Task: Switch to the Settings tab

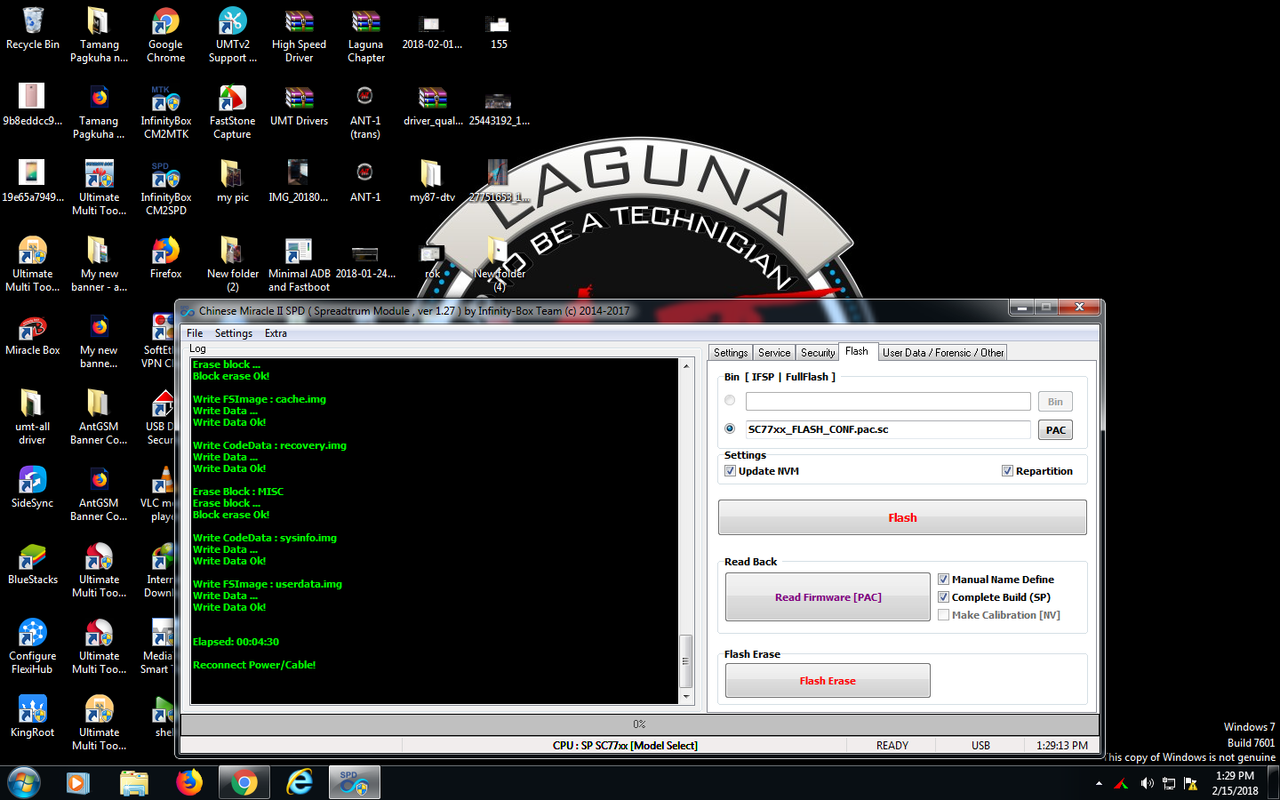Action: click(731, 353)
